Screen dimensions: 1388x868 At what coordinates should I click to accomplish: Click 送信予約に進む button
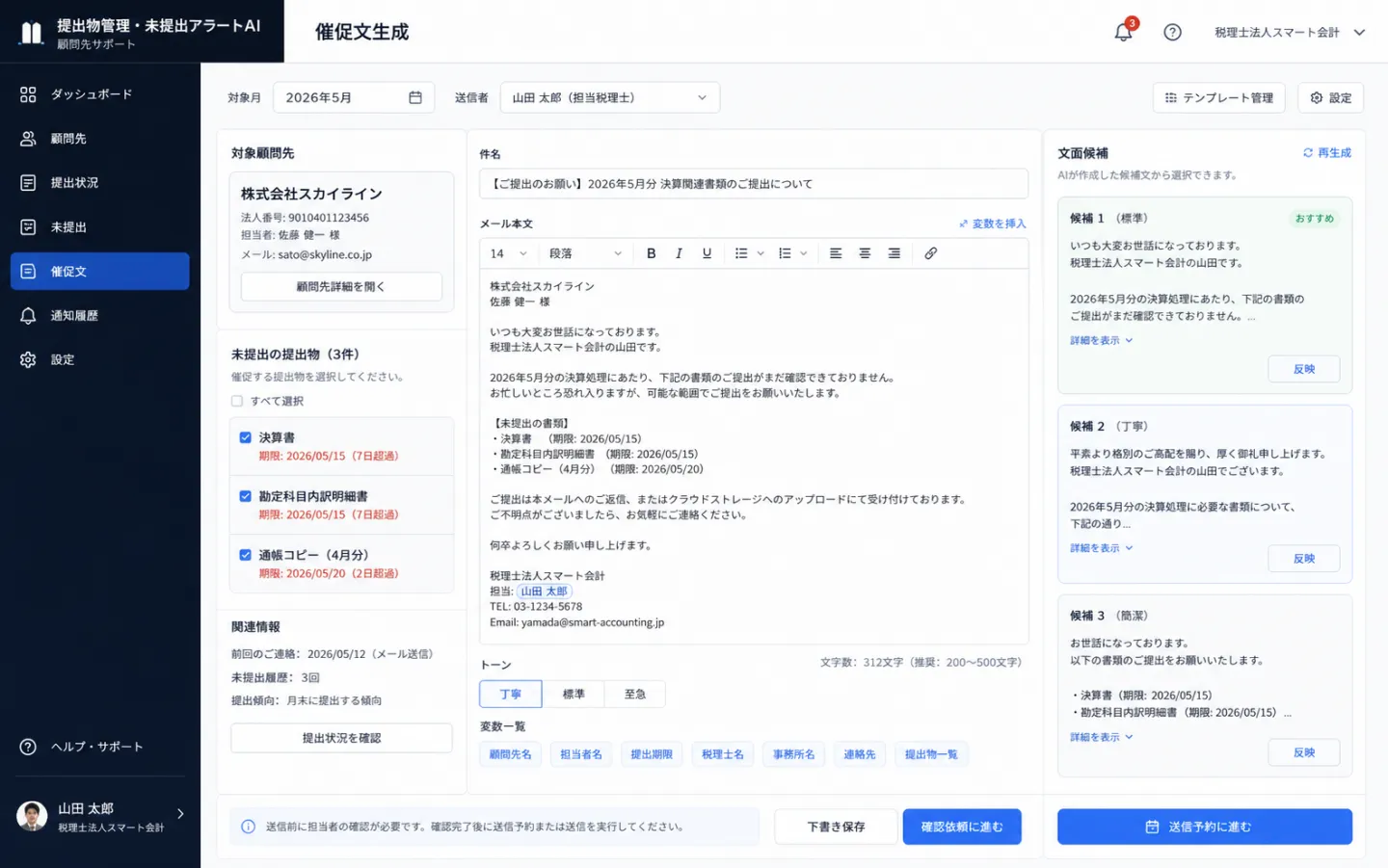(1205, 827)
